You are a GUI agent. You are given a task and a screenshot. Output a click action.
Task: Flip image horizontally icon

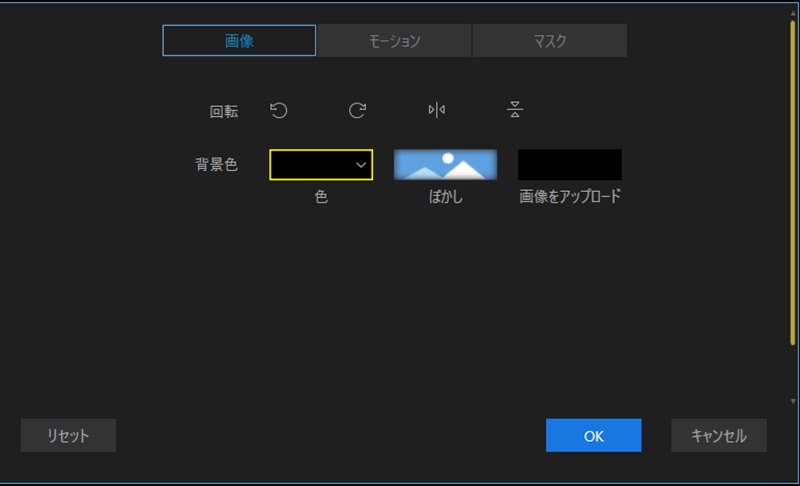pos(436,110)
